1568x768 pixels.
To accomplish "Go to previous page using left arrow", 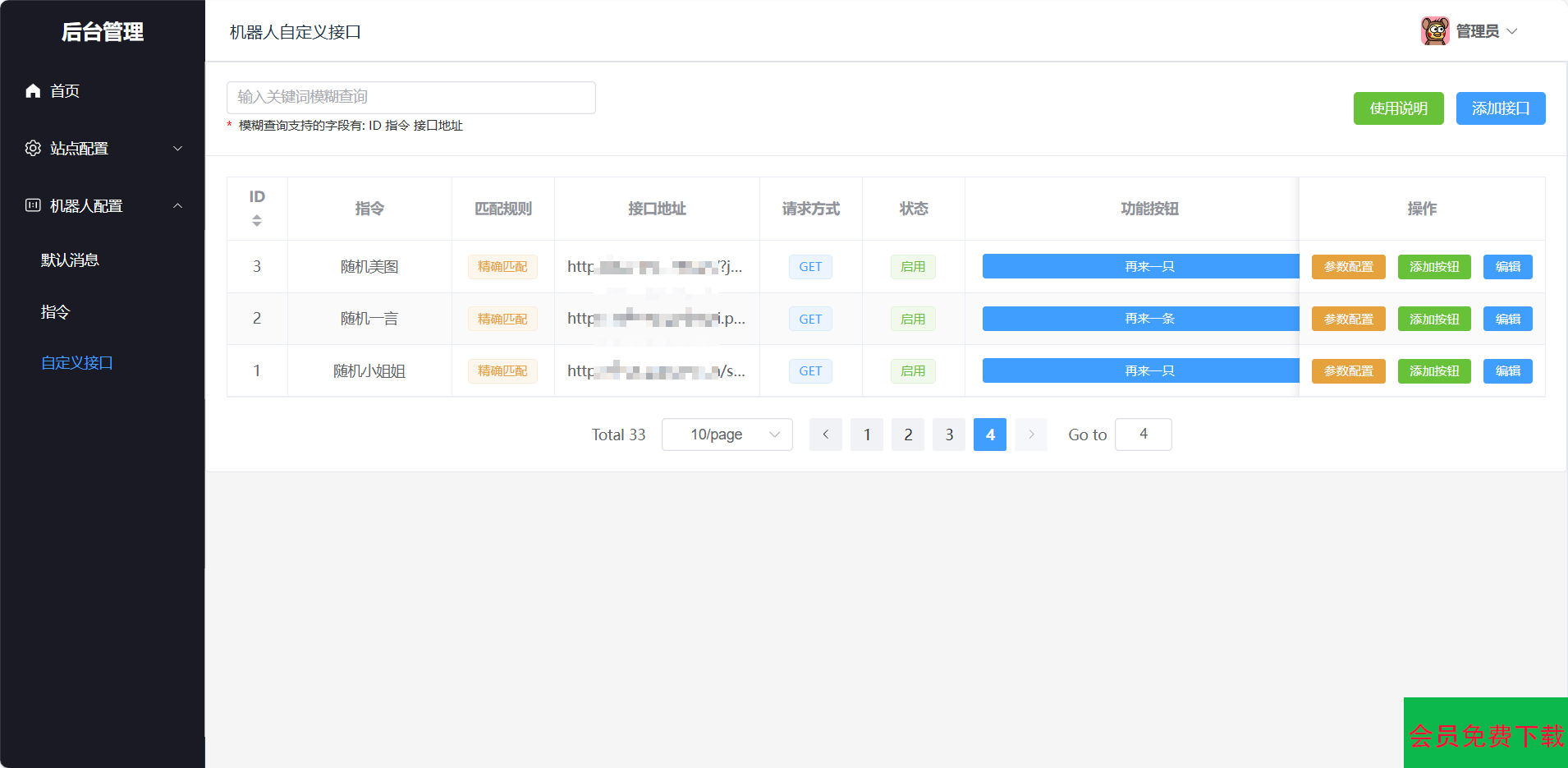I will coord(825,435).
